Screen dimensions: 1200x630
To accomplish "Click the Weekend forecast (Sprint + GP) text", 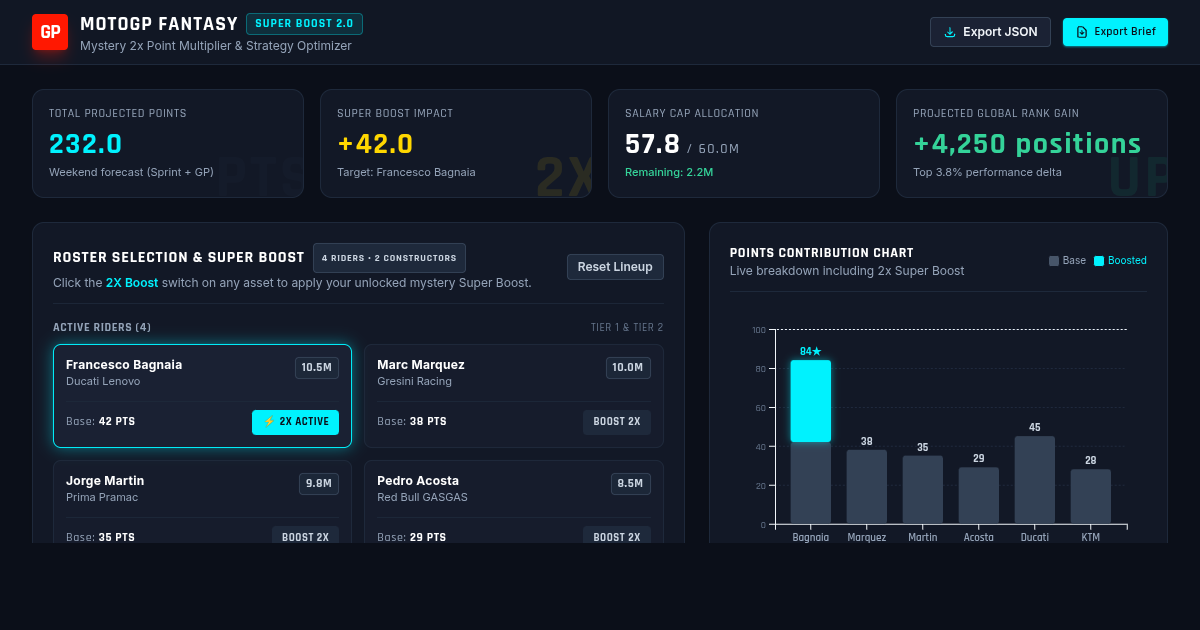I will tap(131, 172).
